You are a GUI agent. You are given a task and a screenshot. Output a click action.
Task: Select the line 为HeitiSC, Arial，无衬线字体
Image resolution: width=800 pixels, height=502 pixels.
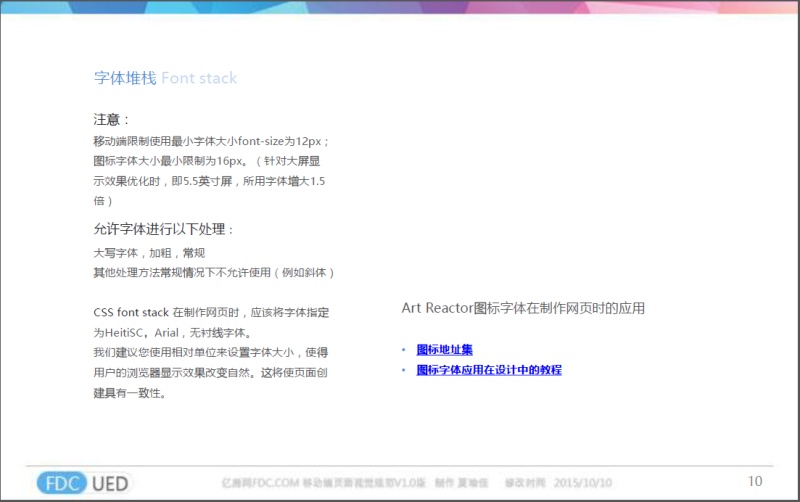pos(172,333)
